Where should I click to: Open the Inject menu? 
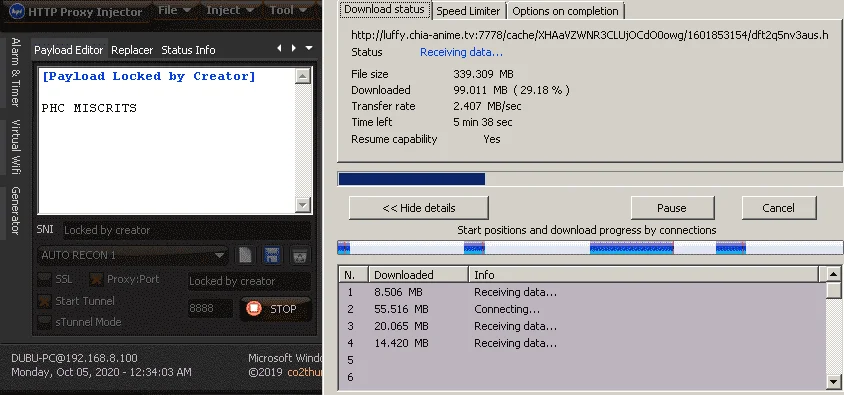[230, 10]
